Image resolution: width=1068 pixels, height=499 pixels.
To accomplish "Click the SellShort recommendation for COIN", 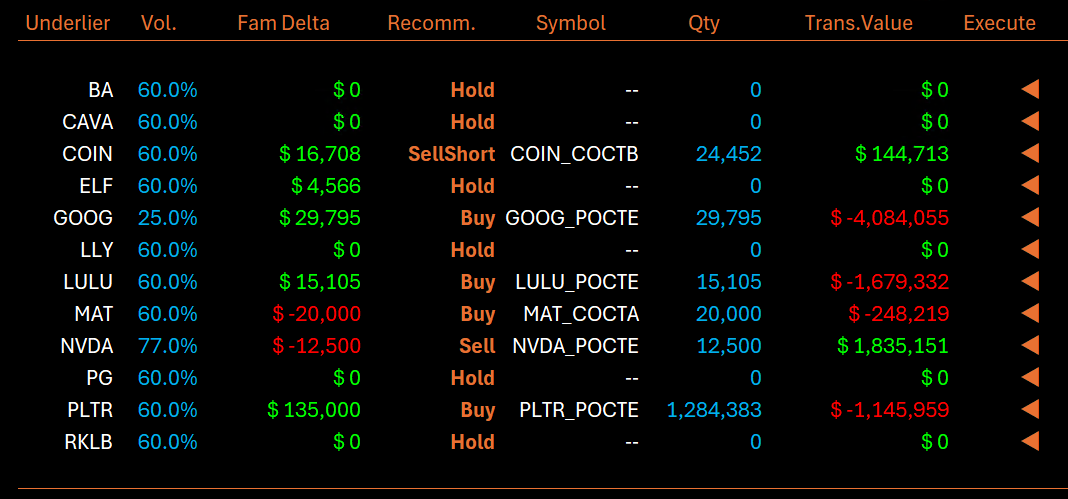I will click(x=451, y=154).
